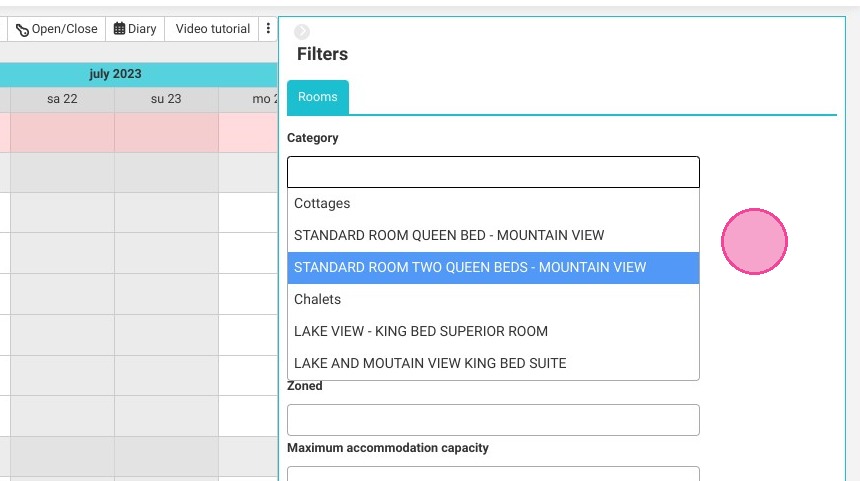
Task: Select the Cottages category
Action: point(493,203)
